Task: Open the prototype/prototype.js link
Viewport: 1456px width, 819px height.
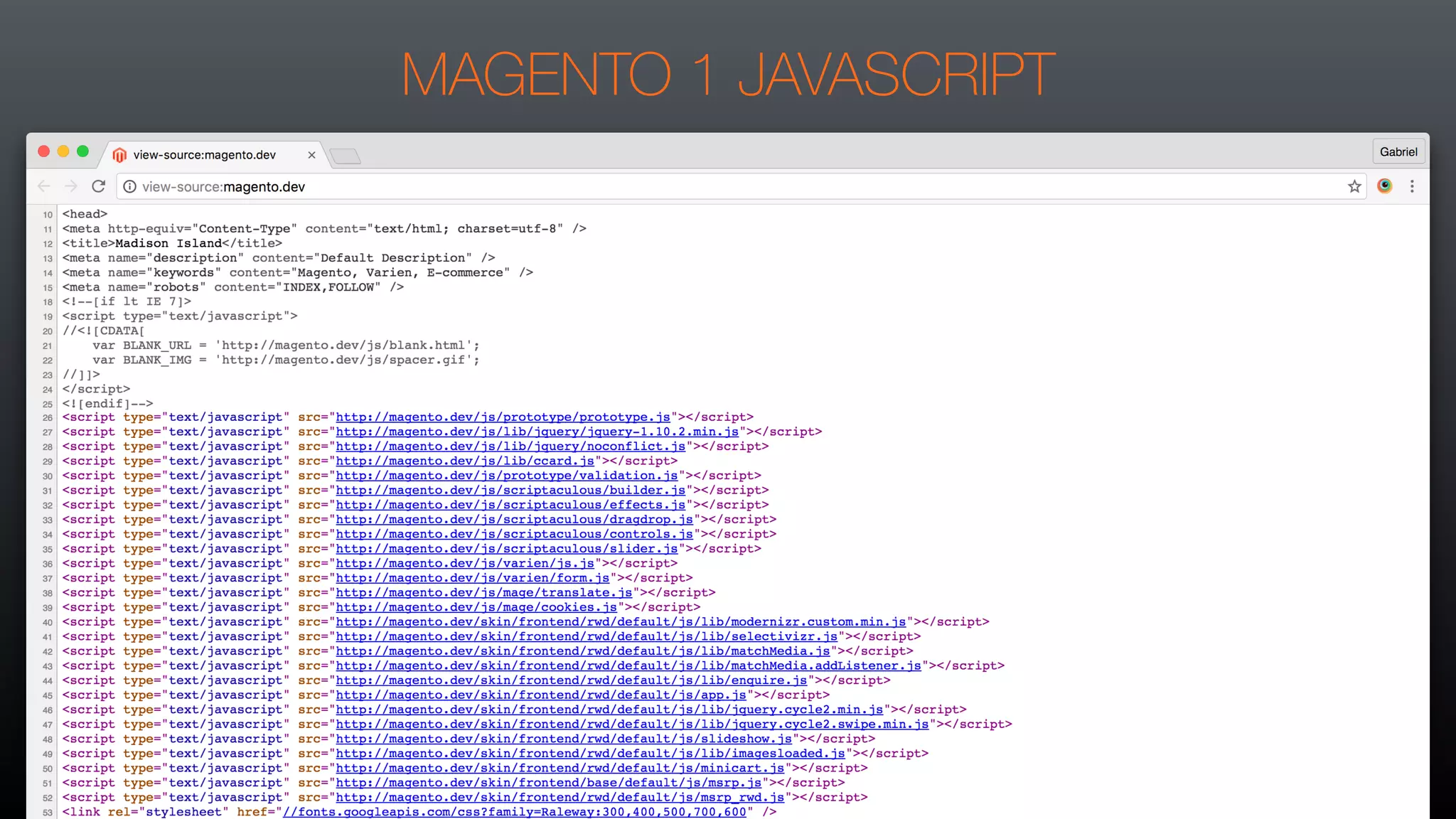Action: click(503, 417)
